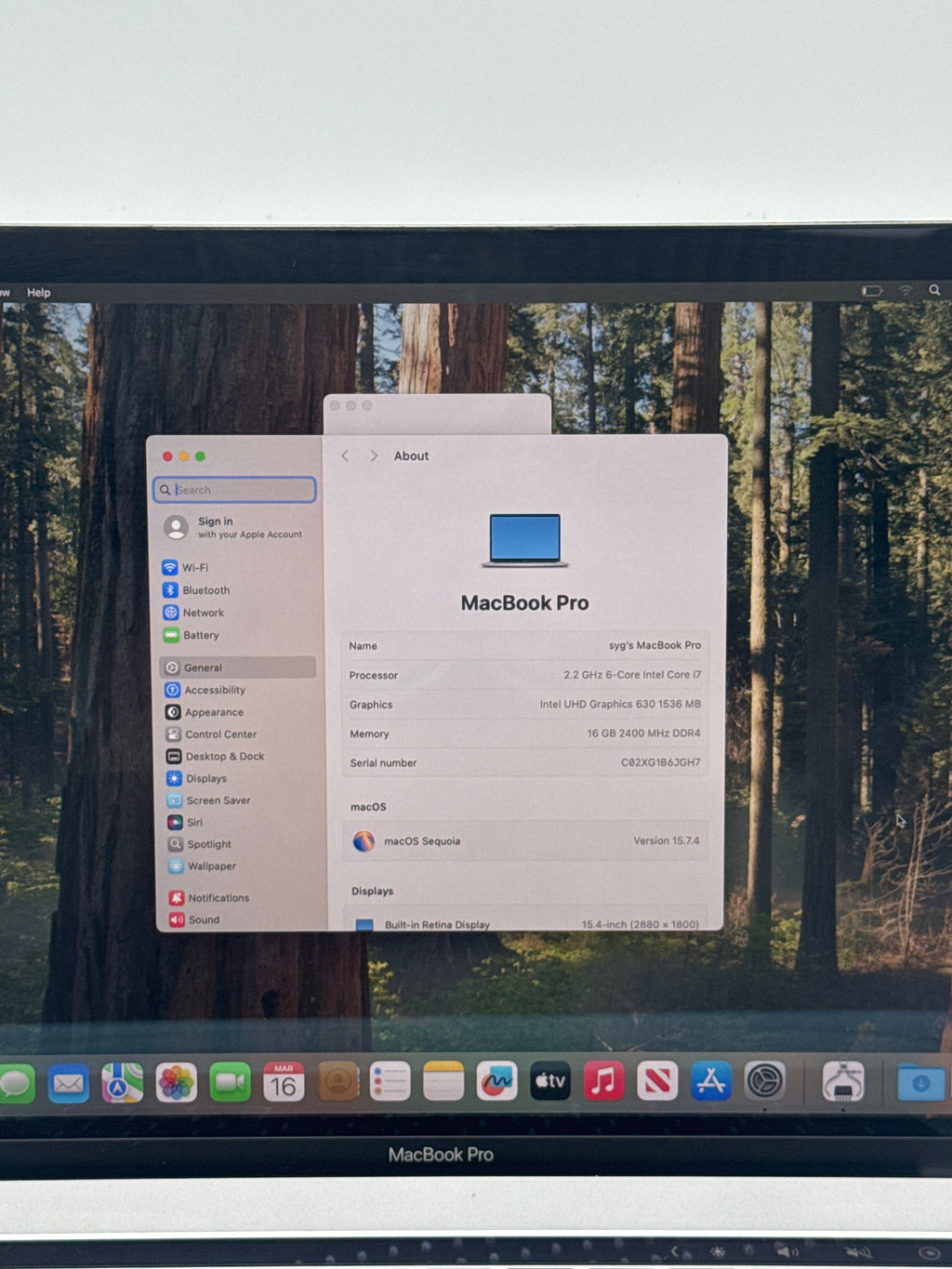952x1269 pixels.
Task: Select General in the settings sidebar
Action: tap(237, 668)
